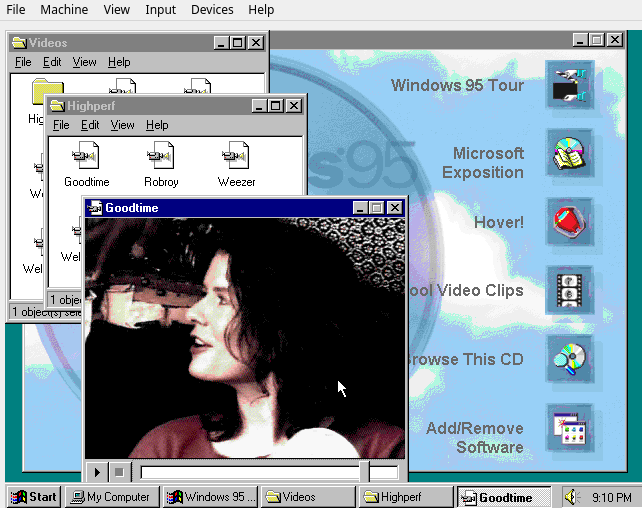Minimize the Windows 95 CD welcome window
Viewport: 642px width, 508px height.
tap(580, 40)
